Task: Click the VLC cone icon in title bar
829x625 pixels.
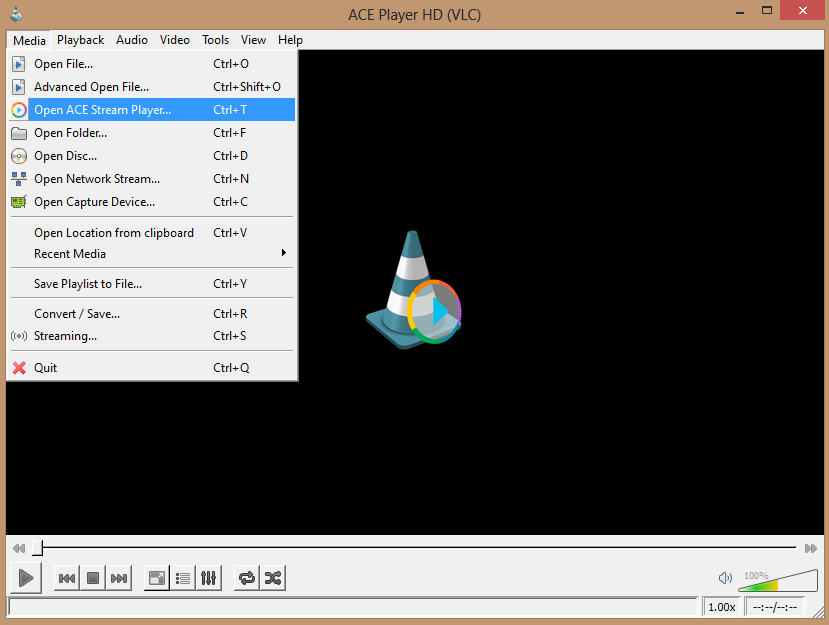Action: pos(16,14)
